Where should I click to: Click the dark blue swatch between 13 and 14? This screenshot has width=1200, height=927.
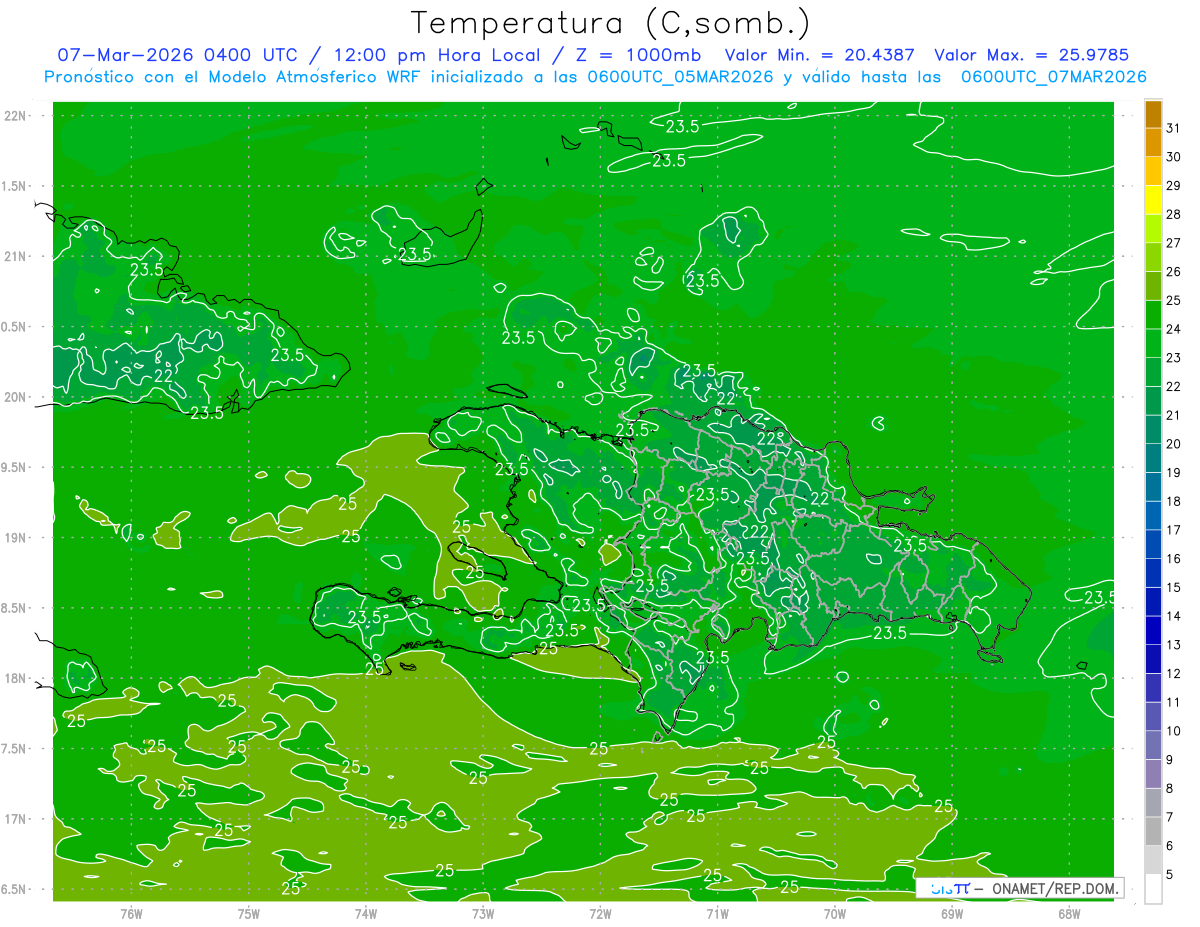[1153, 630]
